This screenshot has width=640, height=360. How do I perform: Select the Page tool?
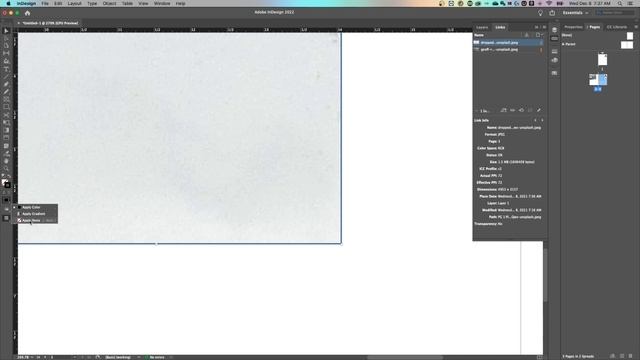[6, 46]
